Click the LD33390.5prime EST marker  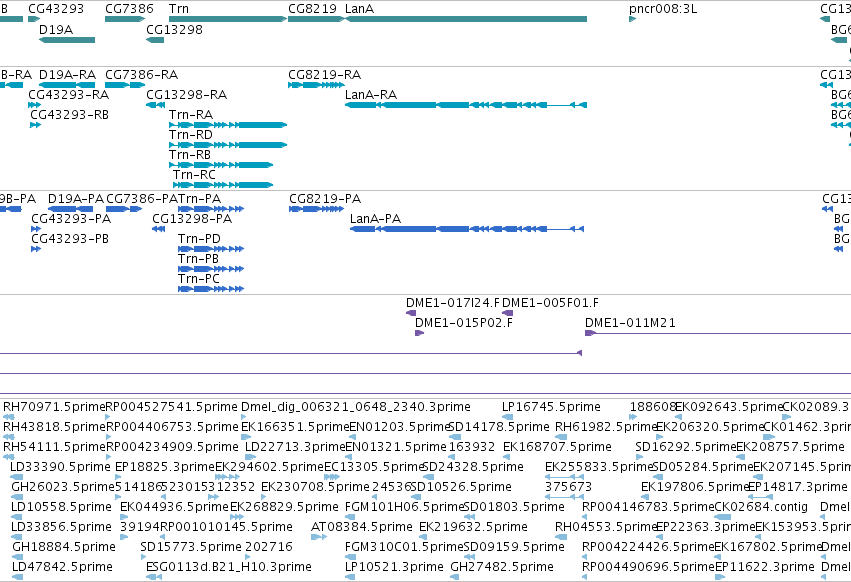coord(16,478)
